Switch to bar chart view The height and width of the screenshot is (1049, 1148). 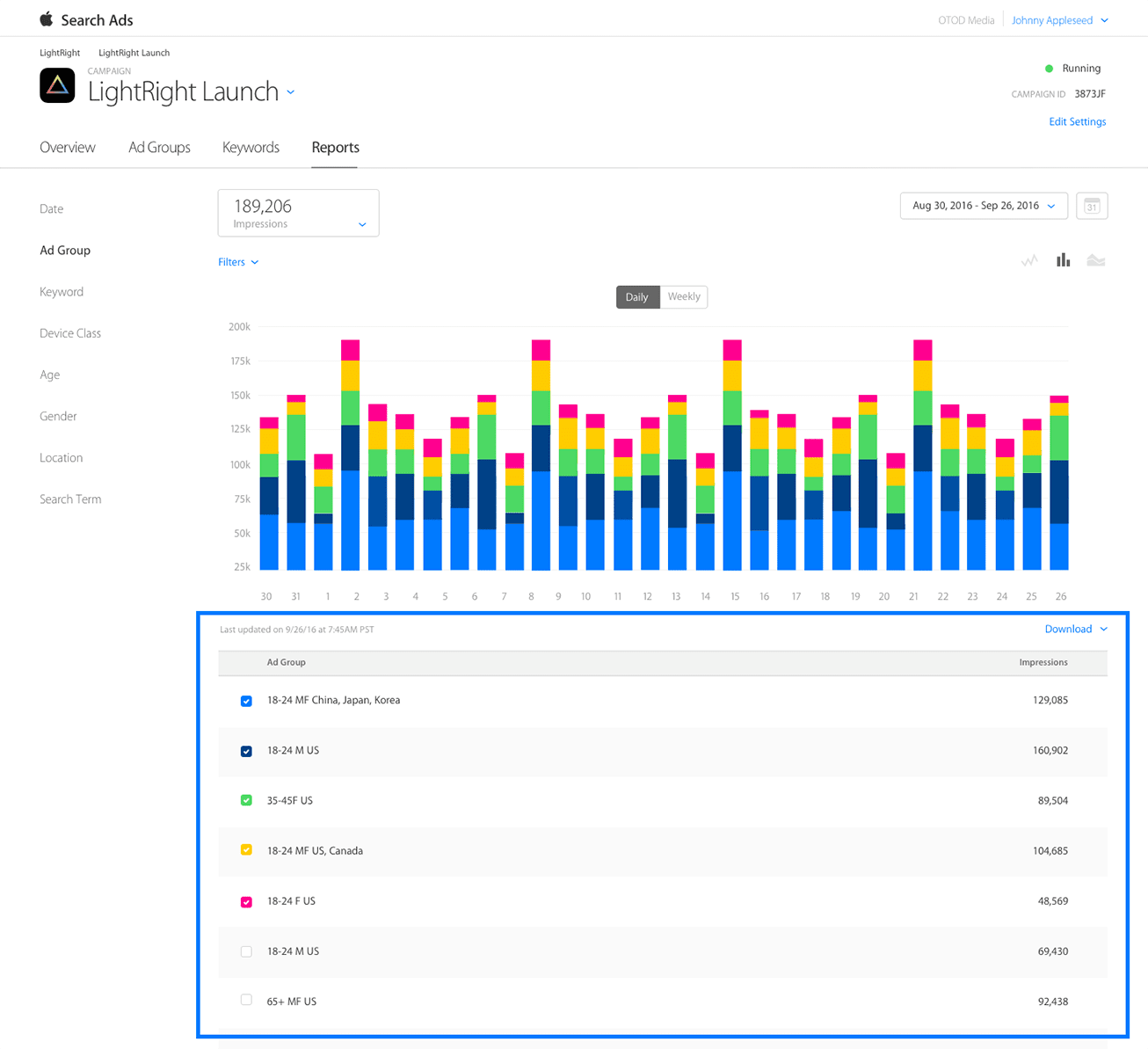tap(1063, 260)
